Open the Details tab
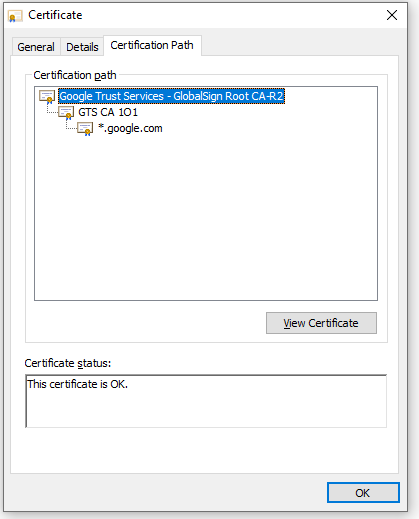Image resolution: width=419 pixels, height=519 pixels. 82,47
